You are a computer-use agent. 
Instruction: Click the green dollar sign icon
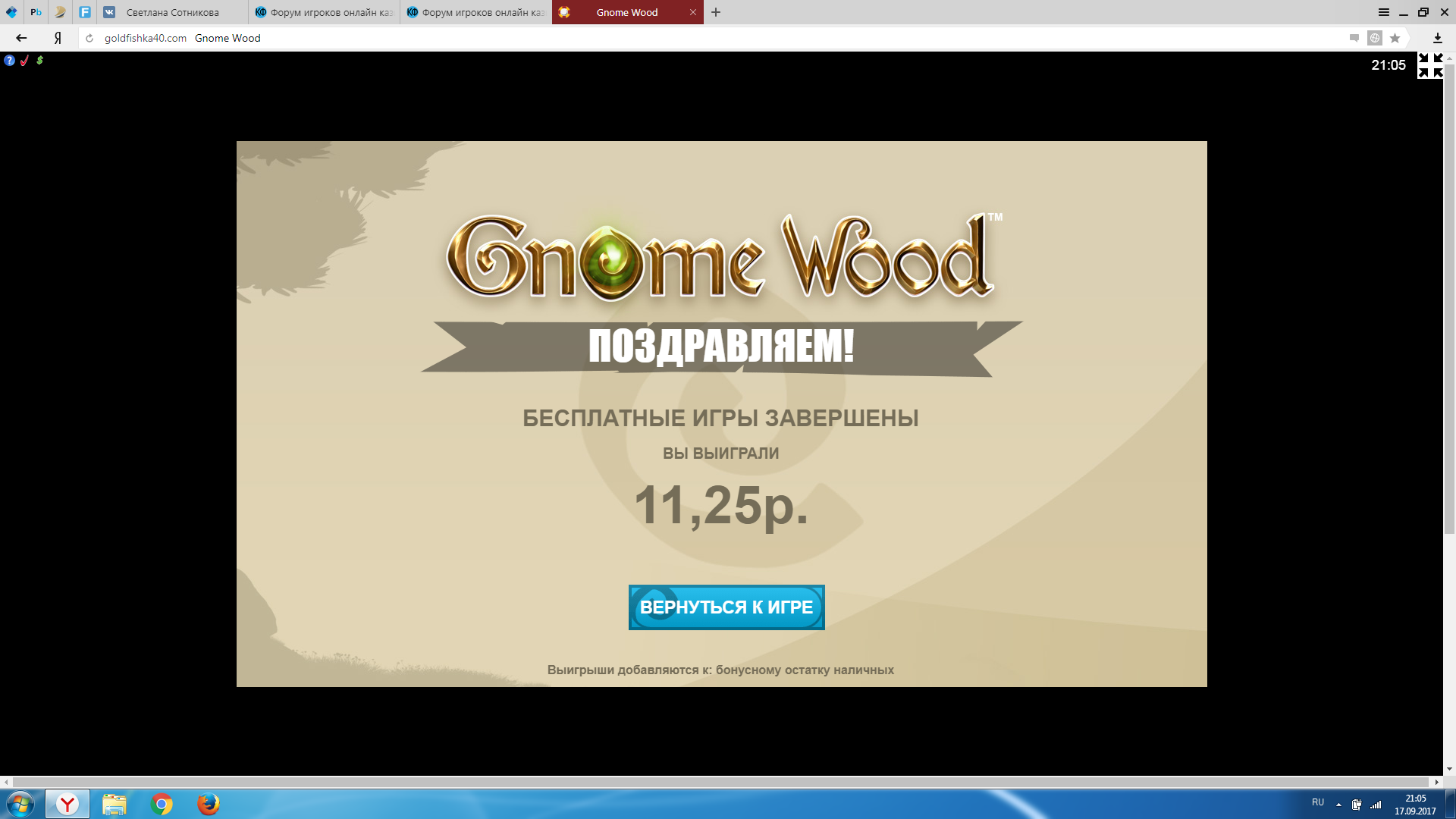tap(39, 61)
